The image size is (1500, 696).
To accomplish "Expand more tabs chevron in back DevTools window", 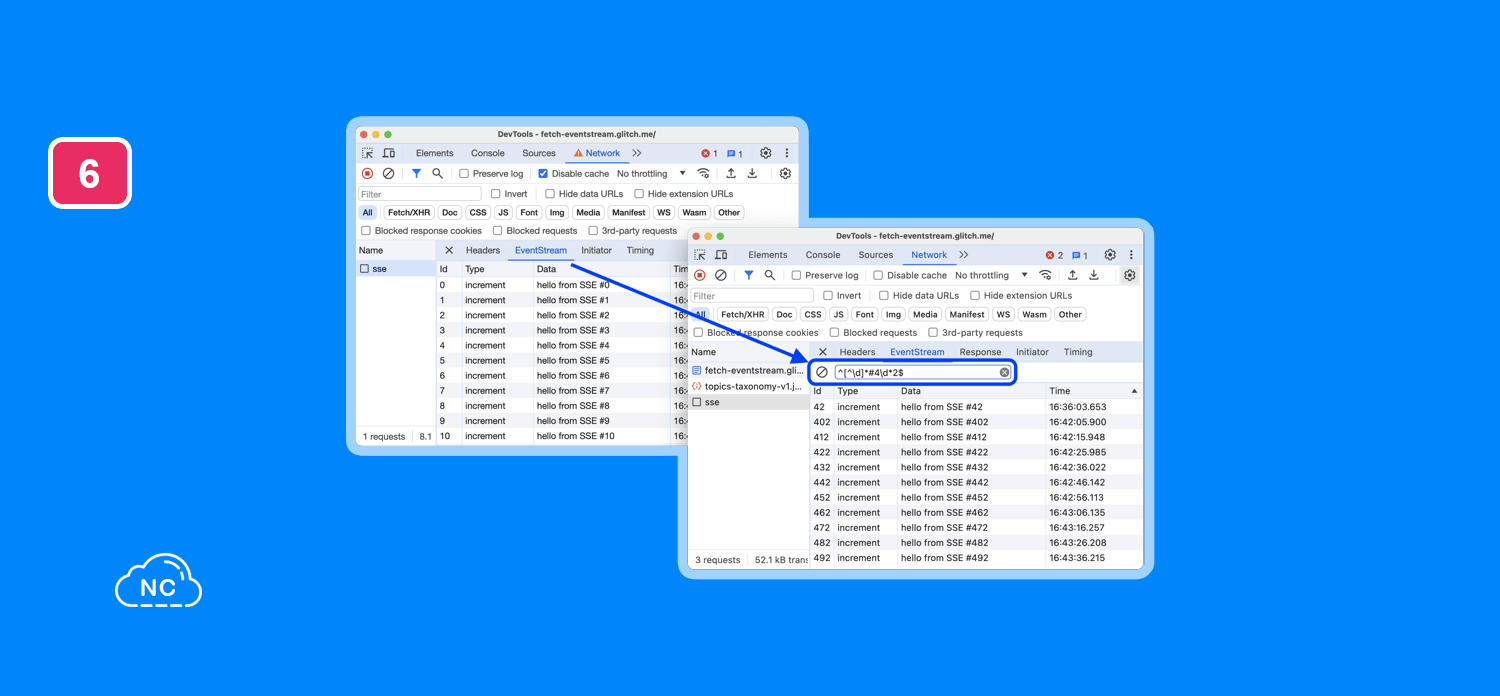I will tap(637, 153).
